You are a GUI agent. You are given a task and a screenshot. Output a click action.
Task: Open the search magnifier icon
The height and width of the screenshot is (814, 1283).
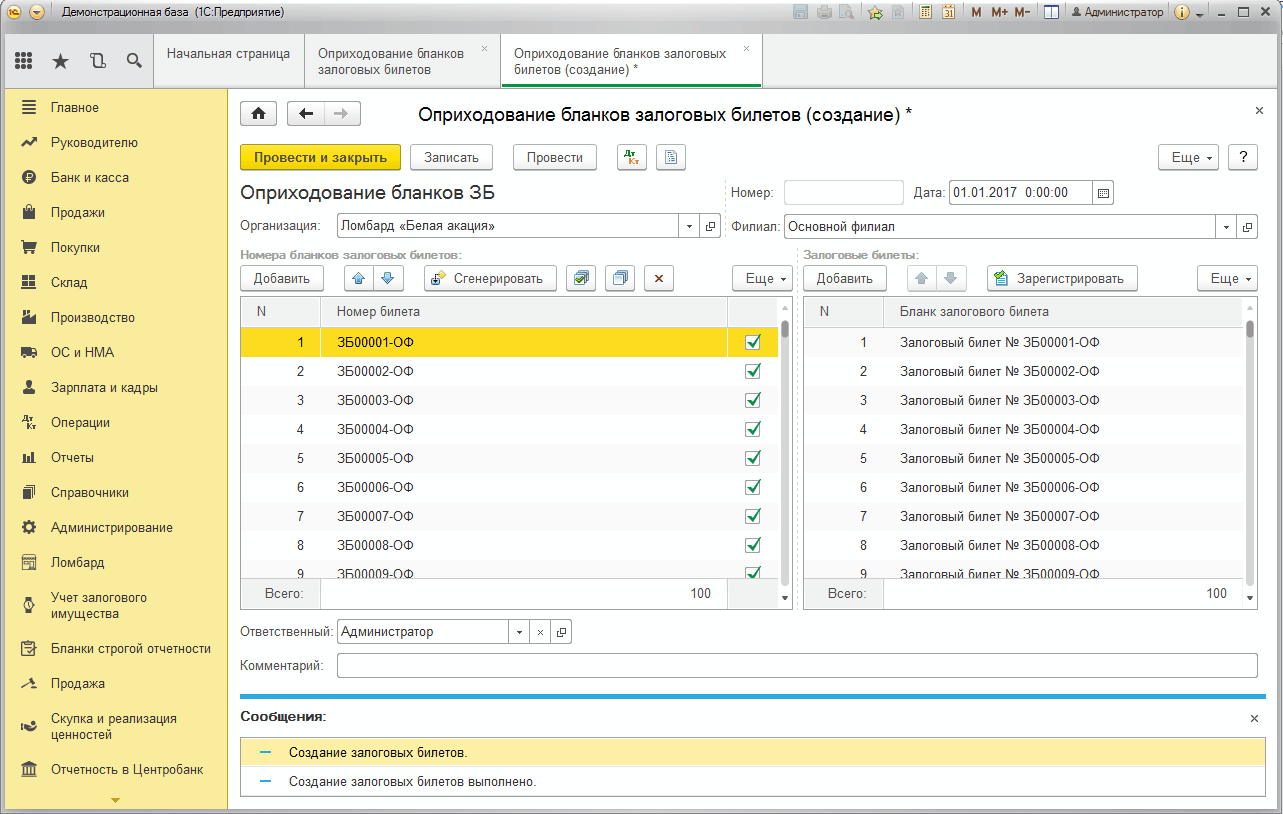click(x=133, y=61)
